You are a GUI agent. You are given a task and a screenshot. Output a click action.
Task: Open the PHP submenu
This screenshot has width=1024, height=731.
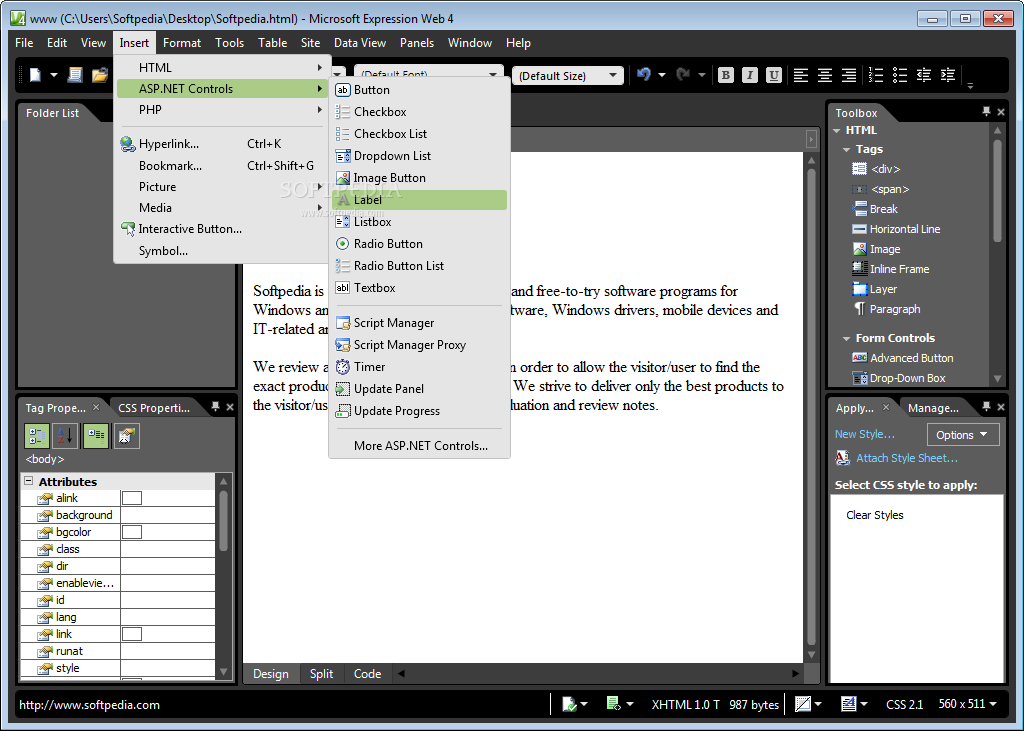tap(221, 109)
